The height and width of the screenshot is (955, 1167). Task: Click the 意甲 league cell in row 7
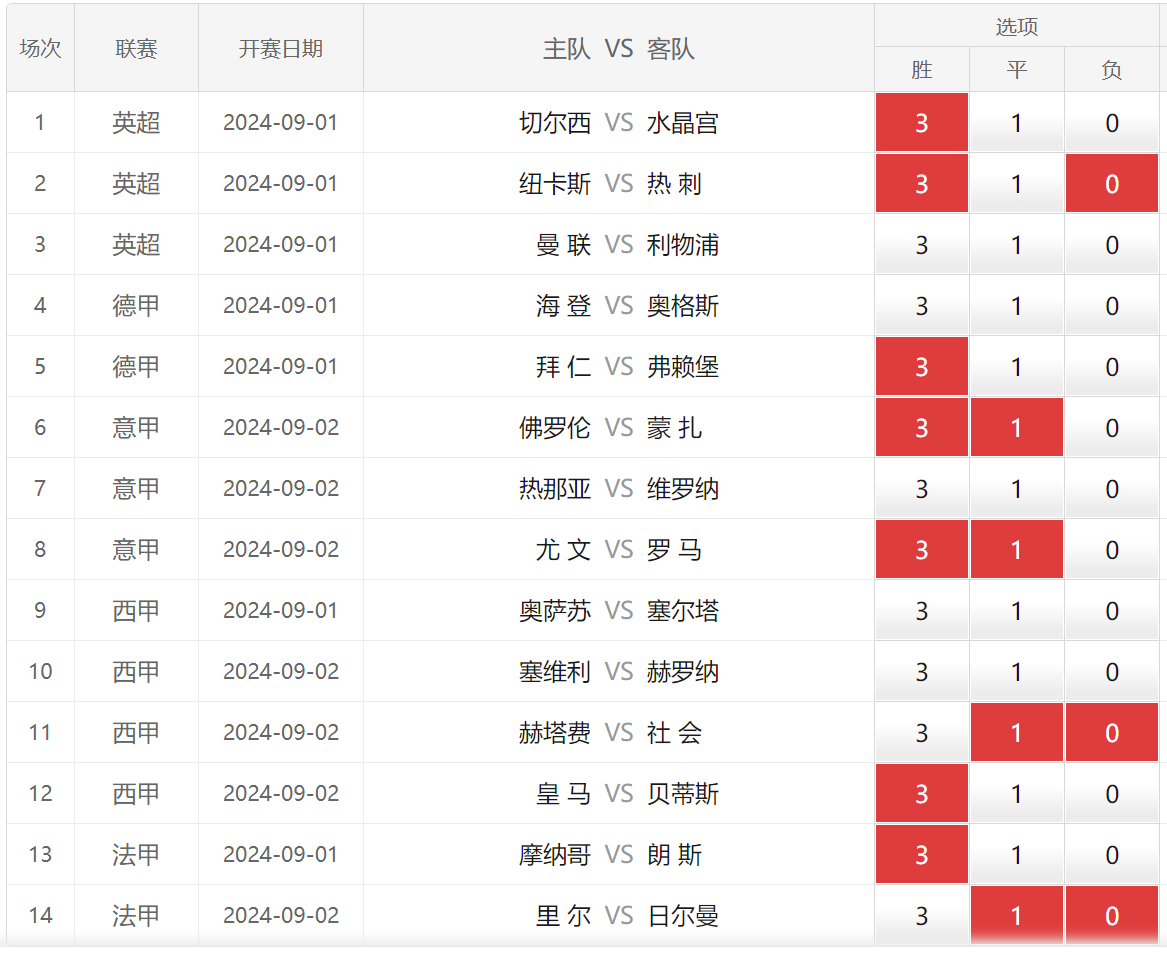pyautogui.click(x=136, y=488)
